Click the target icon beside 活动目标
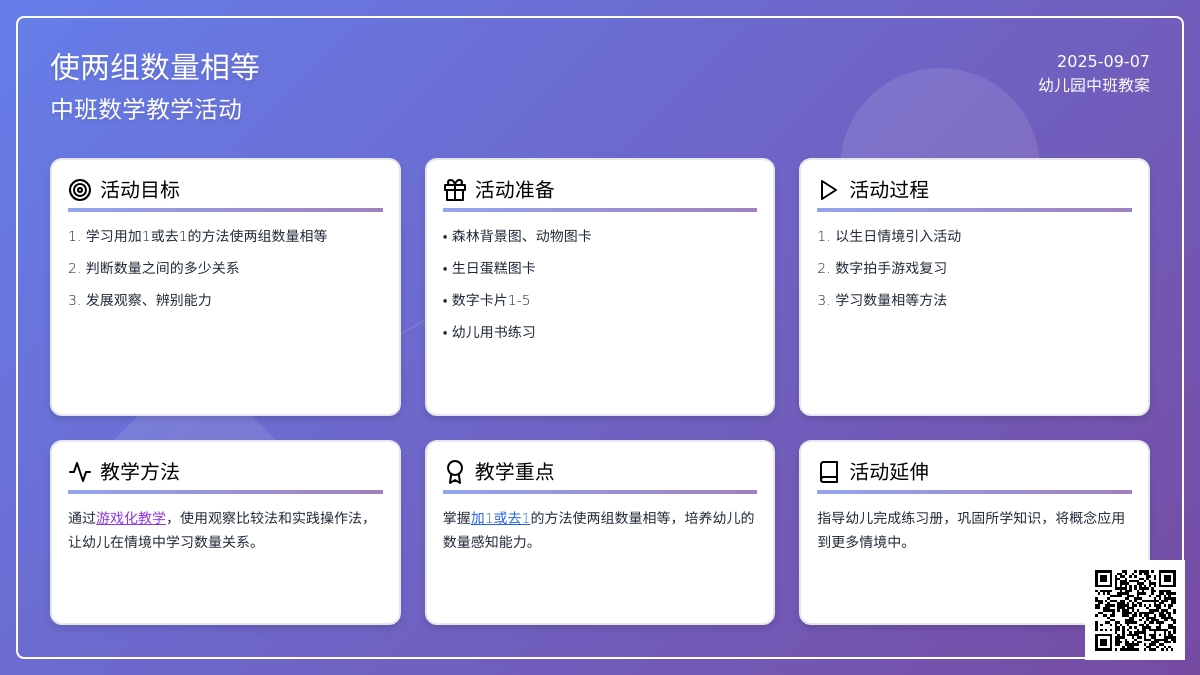Screen dimensions: 1200x675 tap(80, 190)
